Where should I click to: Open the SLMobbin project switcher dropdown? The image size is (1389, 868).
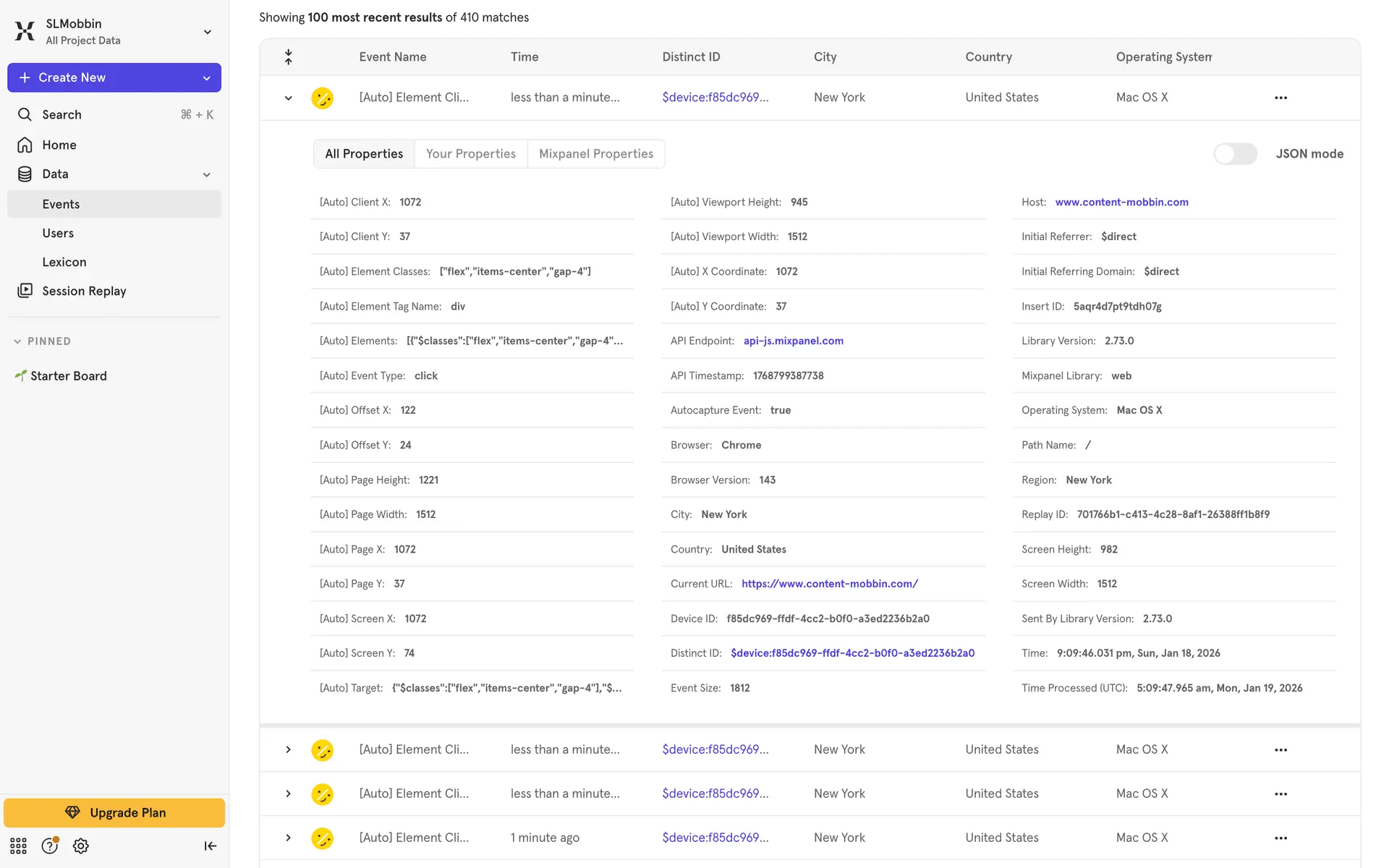point(207,32)
